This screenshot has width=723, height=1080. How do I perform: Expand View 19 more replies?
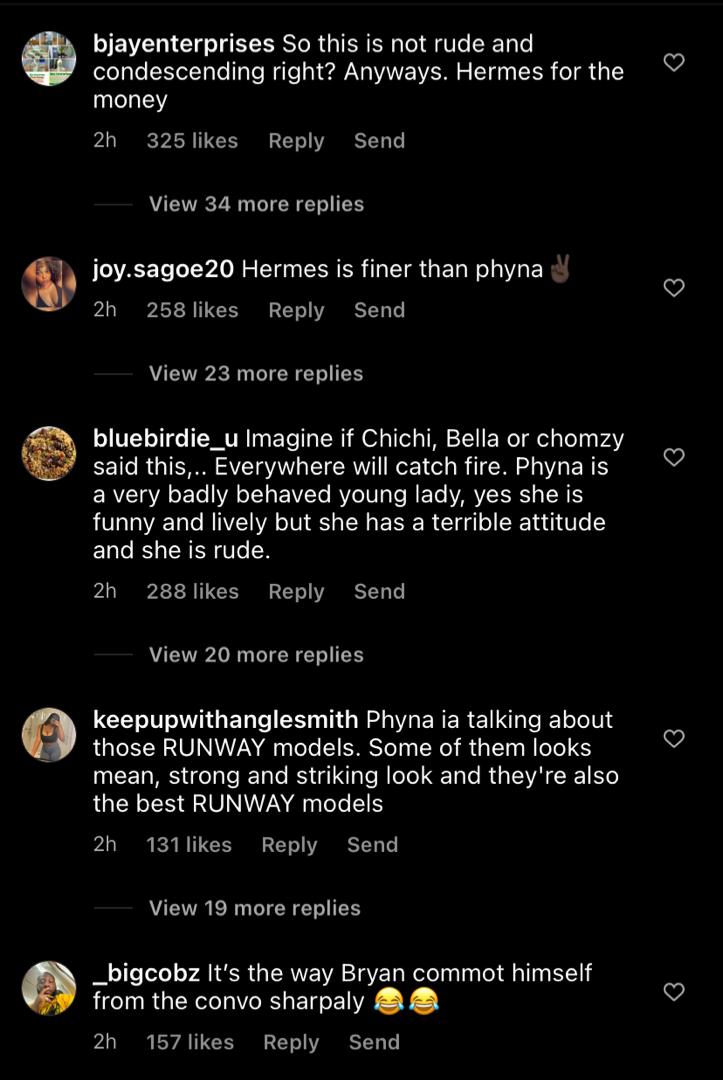pyautogui.click(x=255, y=908)
